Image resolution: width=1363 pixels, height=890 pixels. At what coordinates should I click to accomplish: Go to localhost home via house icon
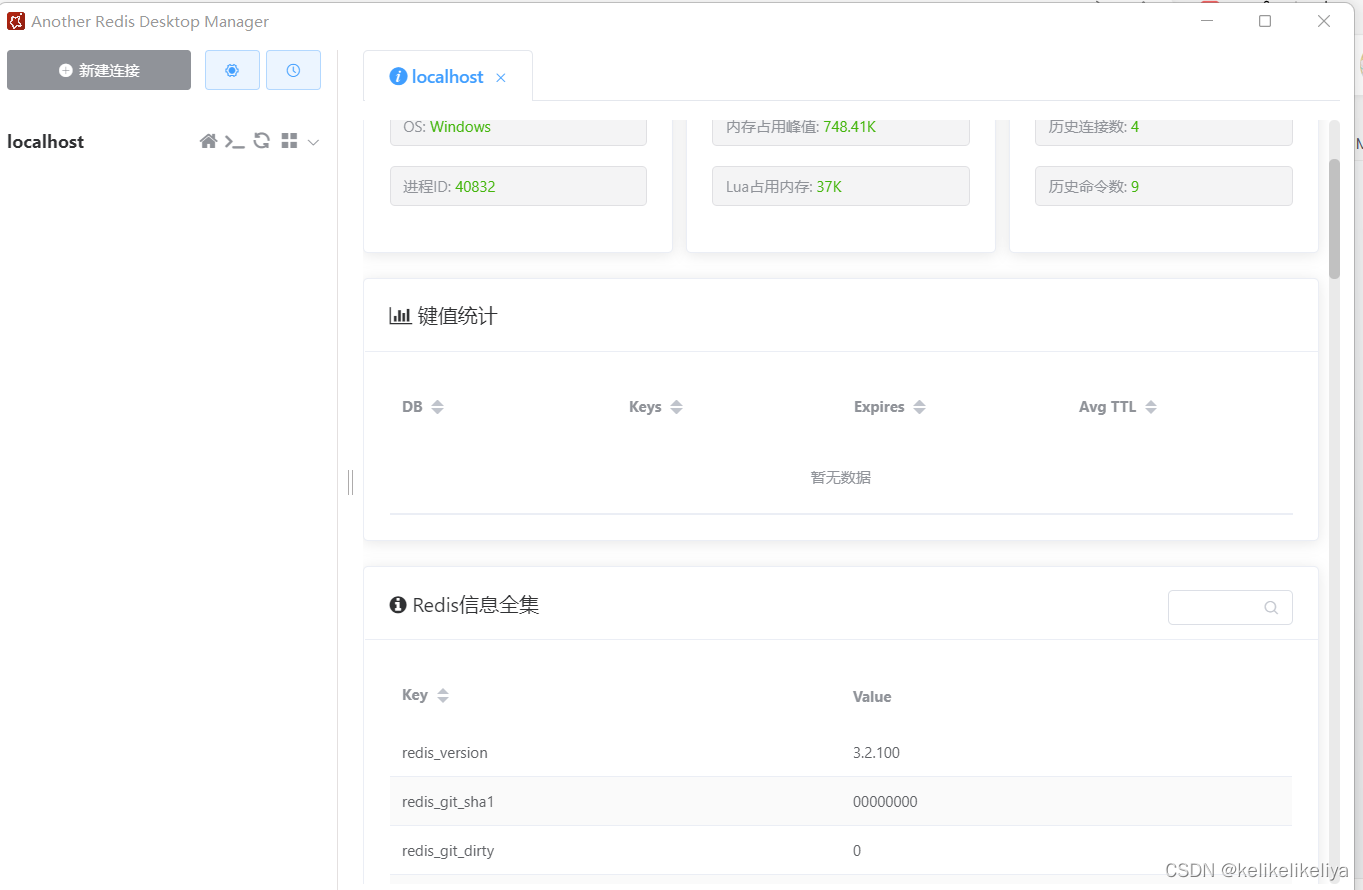[x=208, y=141]
